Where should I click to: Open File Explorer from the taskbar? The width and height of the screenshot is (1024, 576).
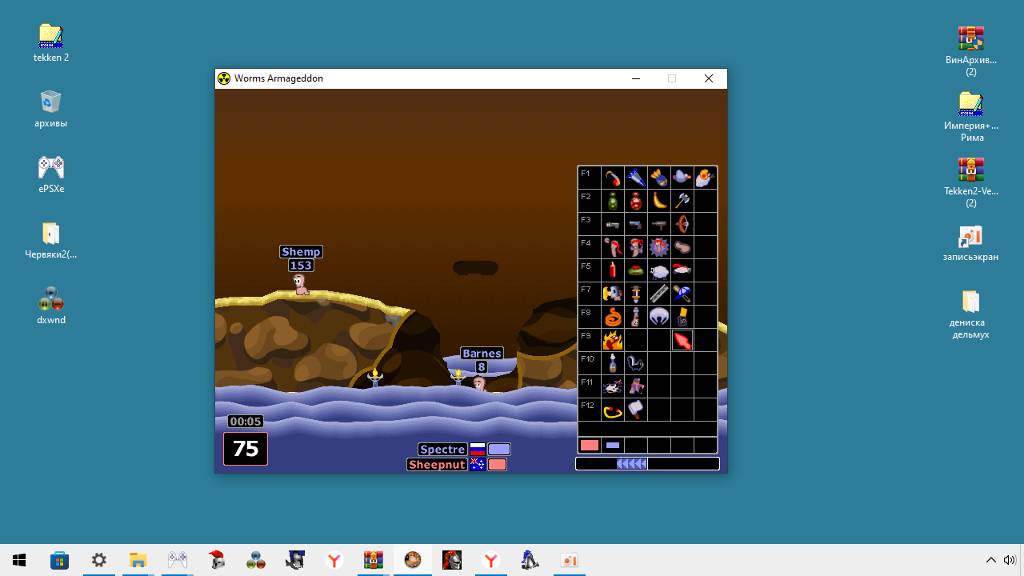[x=138, y=560]
